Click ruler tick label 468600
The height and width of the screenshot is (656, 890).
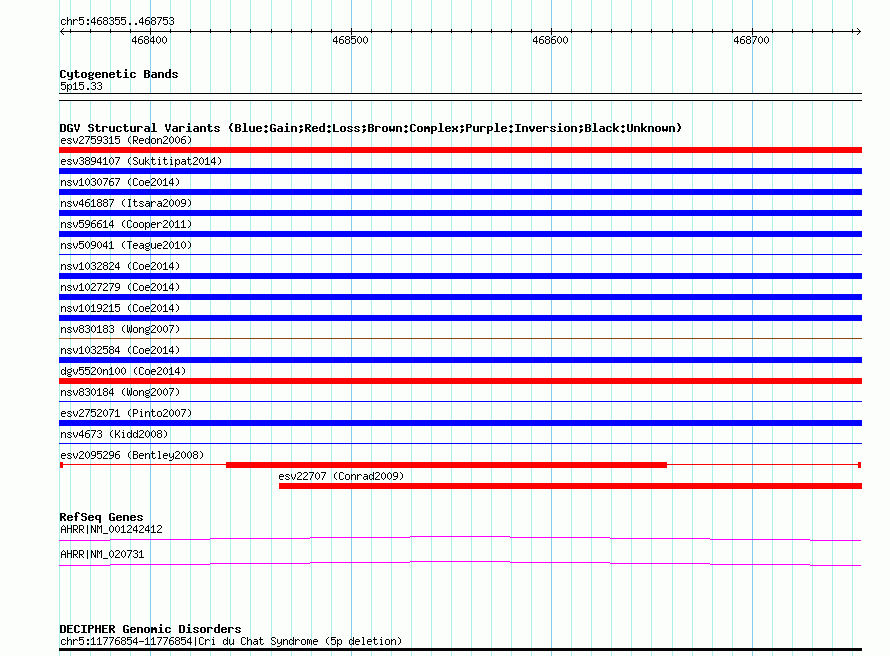[550, 40]
